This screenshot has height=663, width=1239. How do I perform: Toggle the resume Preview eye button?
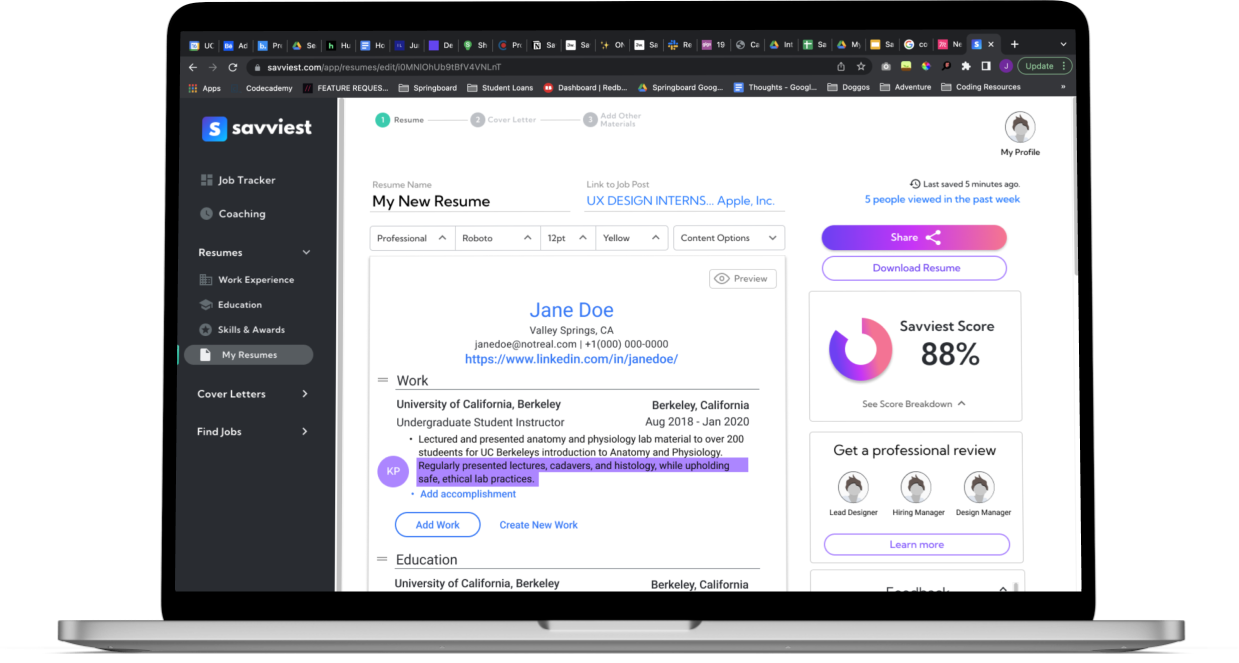click(x=743, y=279)
